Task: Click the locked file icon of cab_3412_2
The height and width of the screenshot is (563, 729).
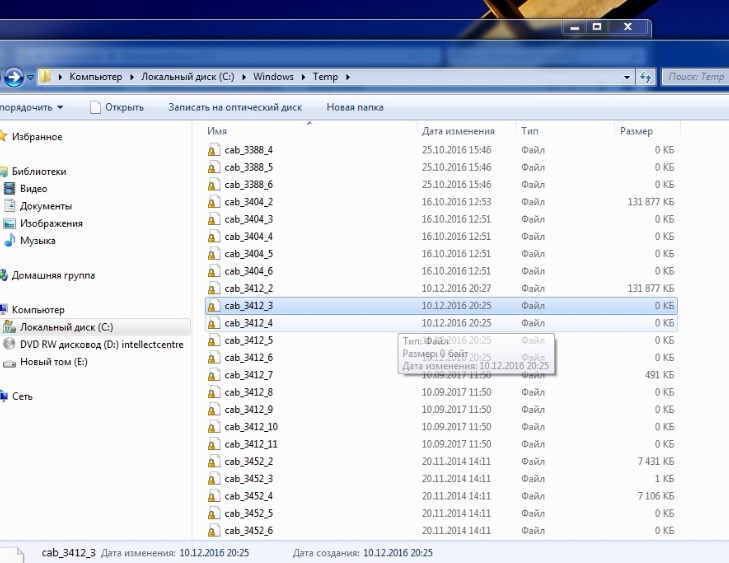Action: [x=213, y=288]
